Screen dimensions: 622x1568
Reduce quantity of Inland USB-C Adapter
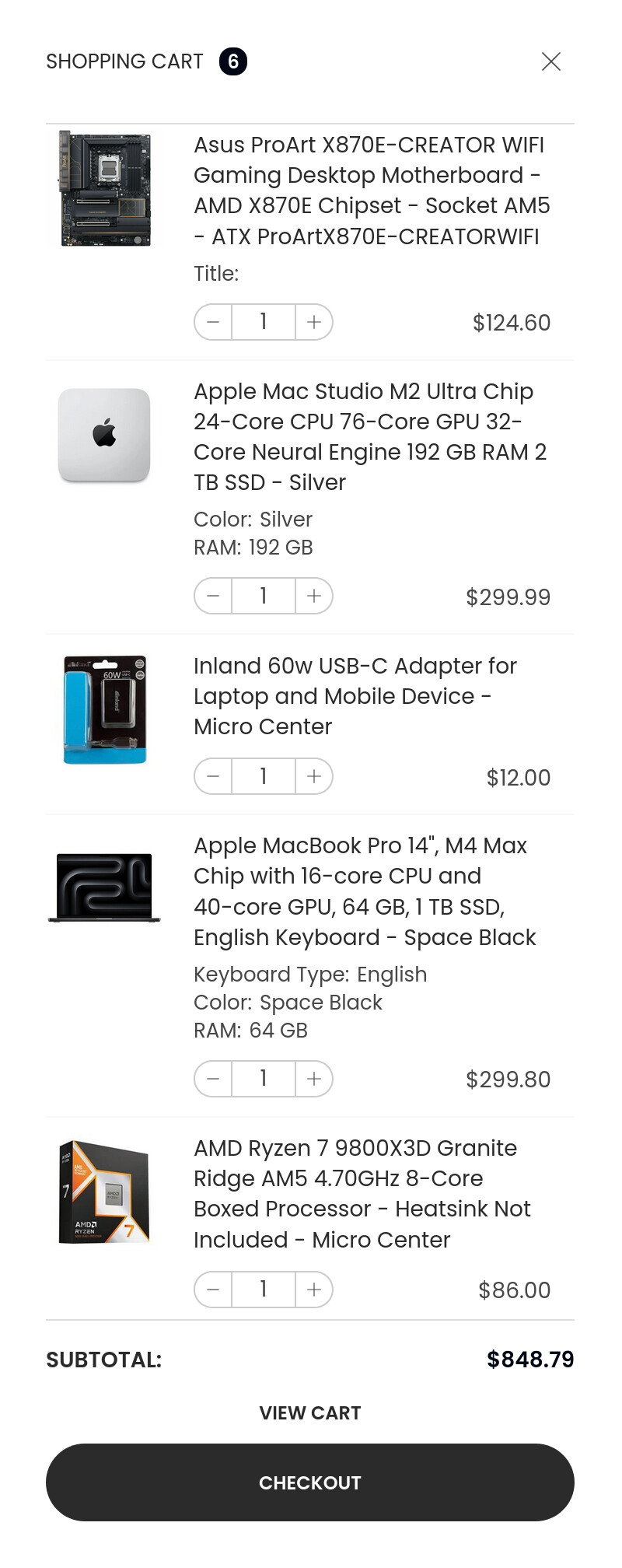(x=213, y=776)
